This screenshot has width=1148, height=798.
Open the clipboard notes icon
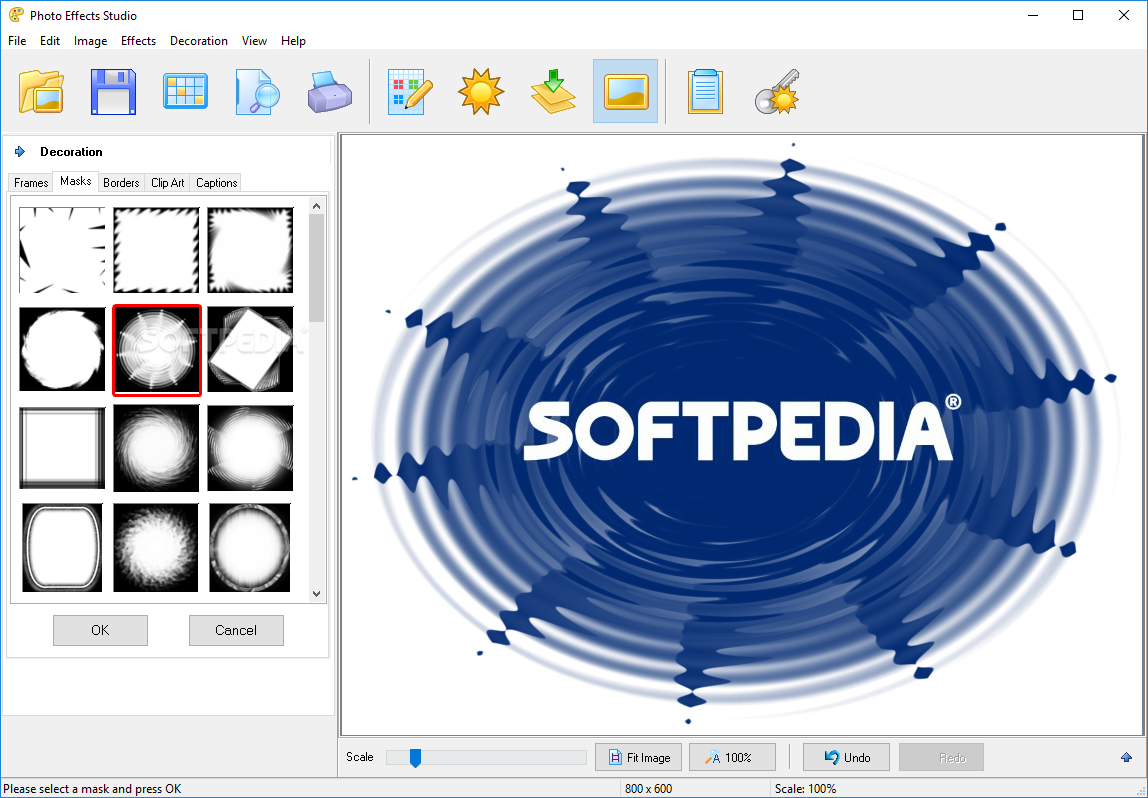(705, 92)
